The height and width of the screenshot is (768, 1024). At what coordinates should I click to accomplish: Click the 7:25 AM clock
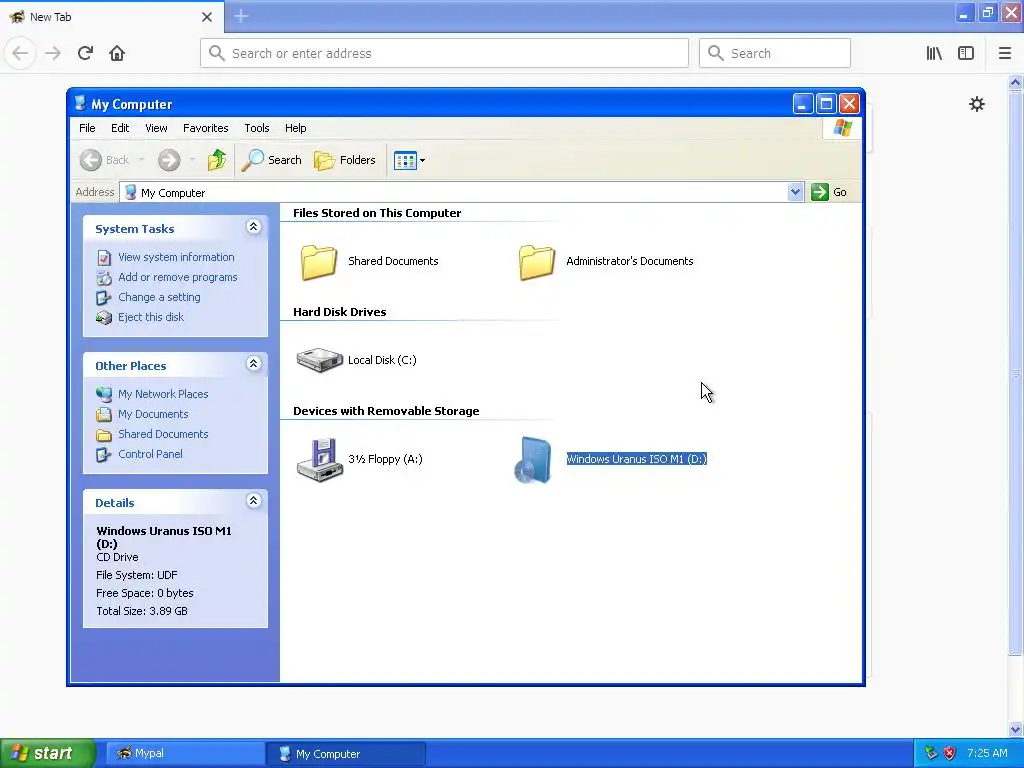987,753
